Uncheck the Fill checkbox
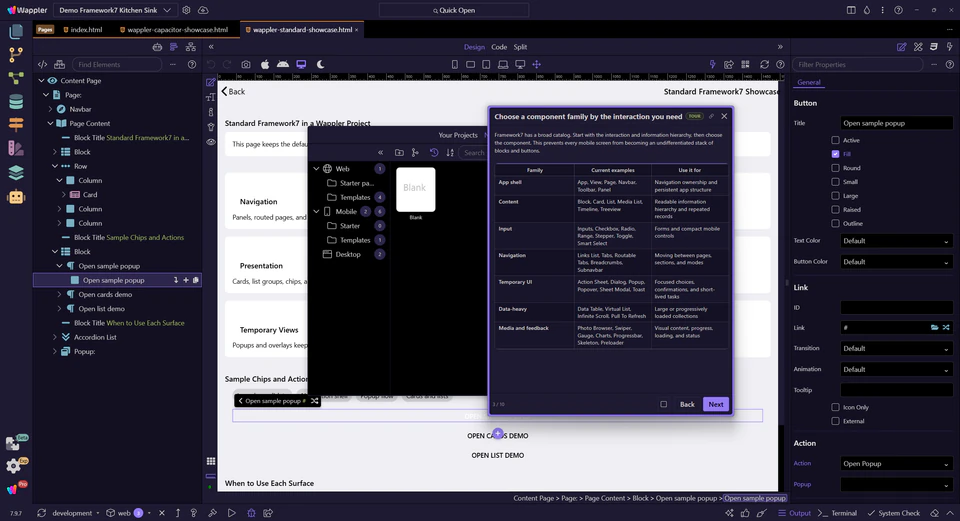The height and width of the screenshot is (521, 960). click(835, 154)
